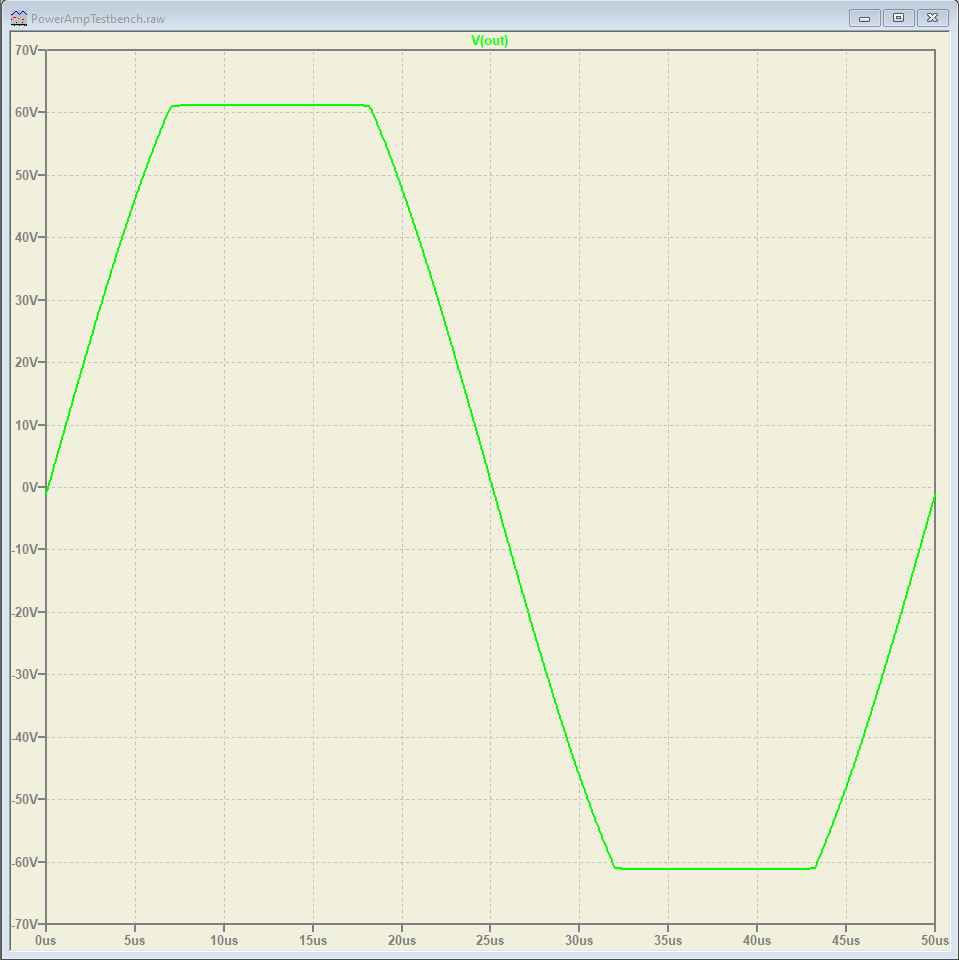Click the 20V vertical axis label
The image size is (959, 960).
[26, 362]
